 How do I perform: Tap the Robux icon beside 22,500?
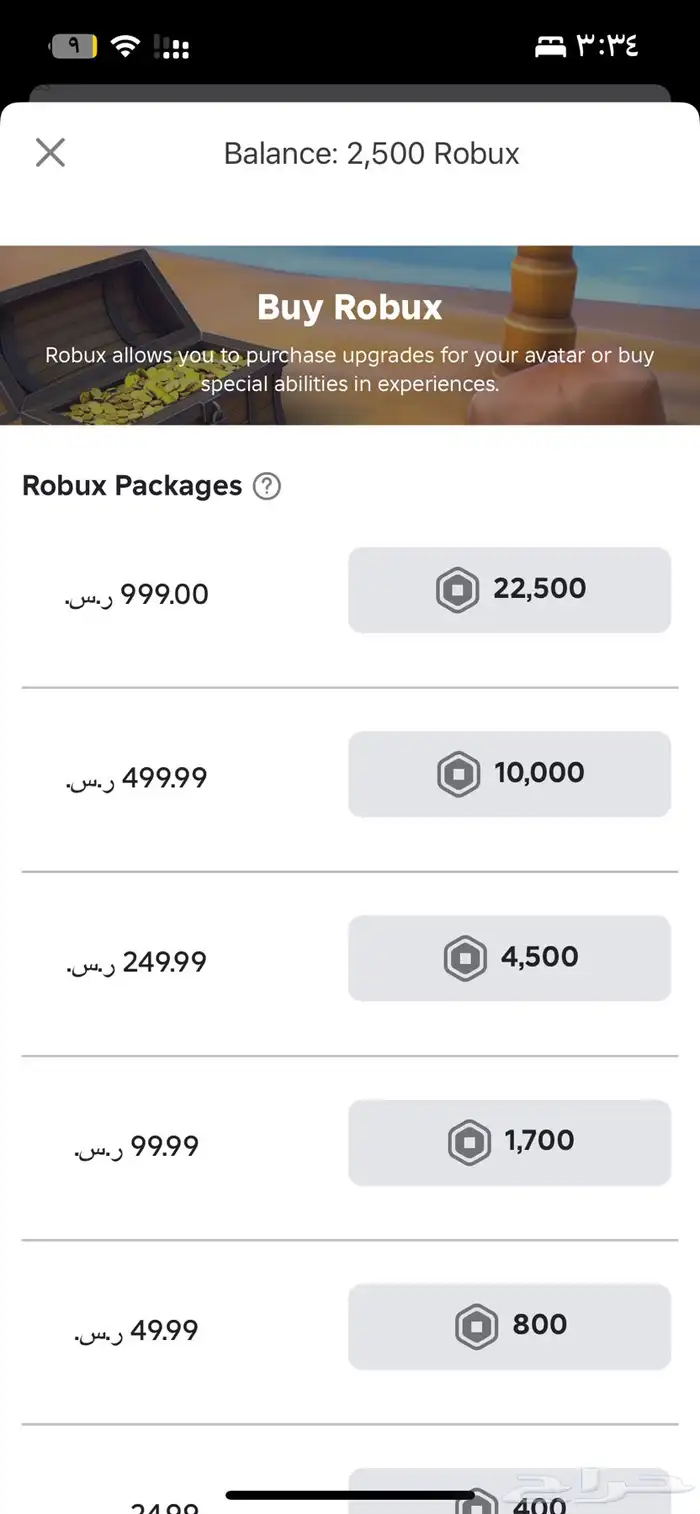pos(457,591)
